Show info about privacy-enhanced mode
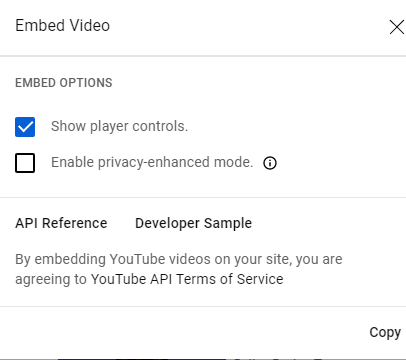 point(270,163)
